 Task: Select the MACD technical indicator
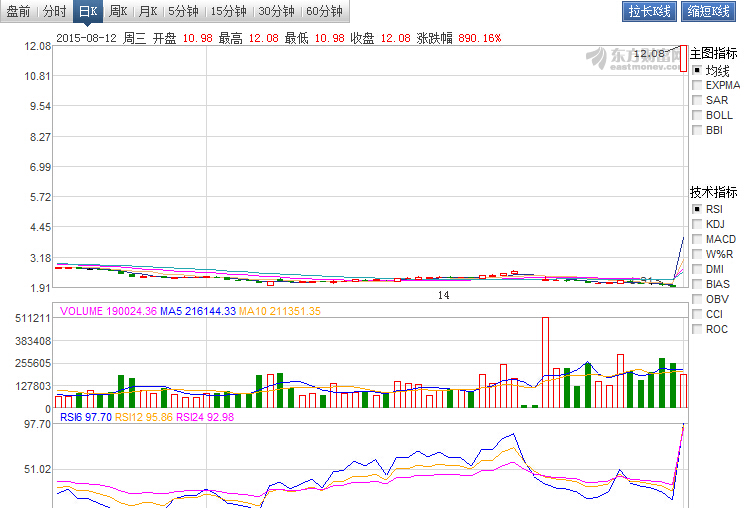[x=697, y=240]
